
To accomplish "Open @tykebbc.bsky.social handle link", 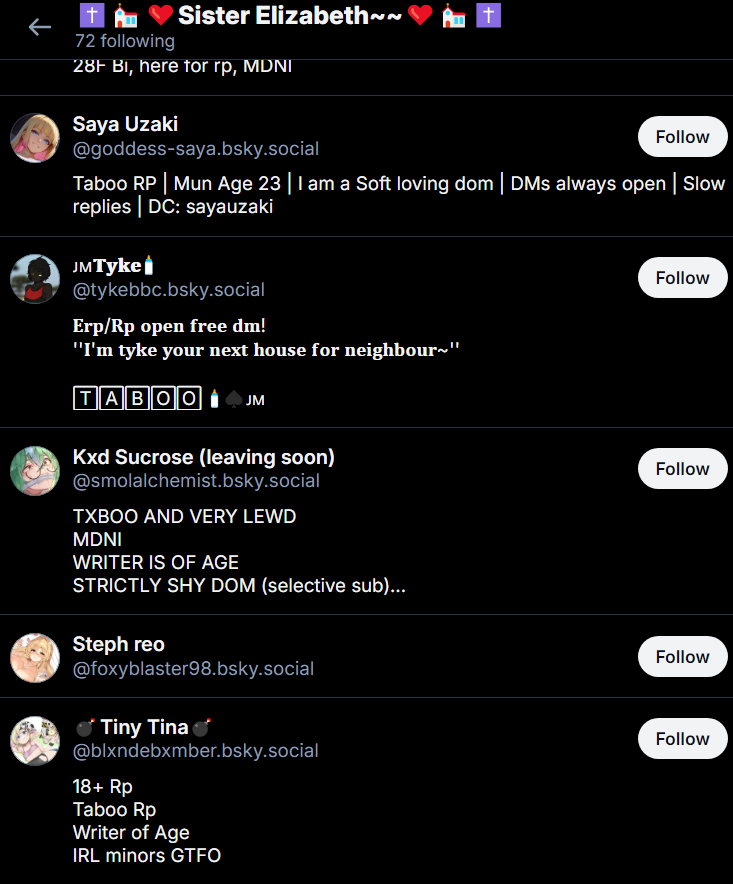I will pyautogui.click(x=169, y=290).
